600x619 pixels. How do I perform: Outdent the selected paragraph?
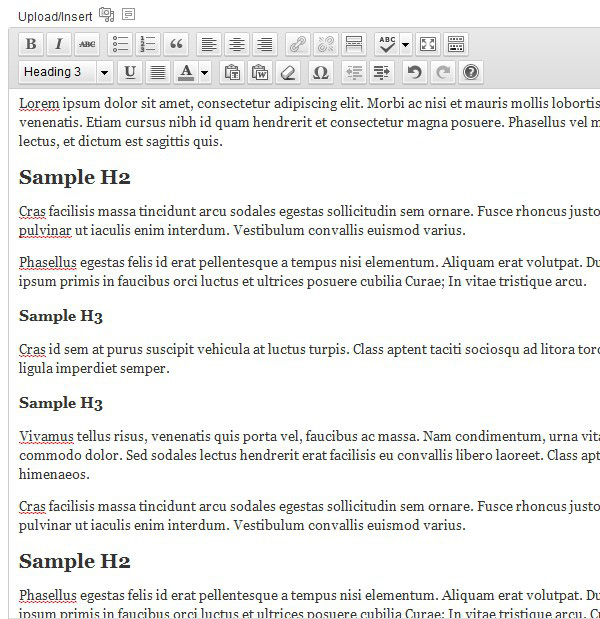point(354,72)
